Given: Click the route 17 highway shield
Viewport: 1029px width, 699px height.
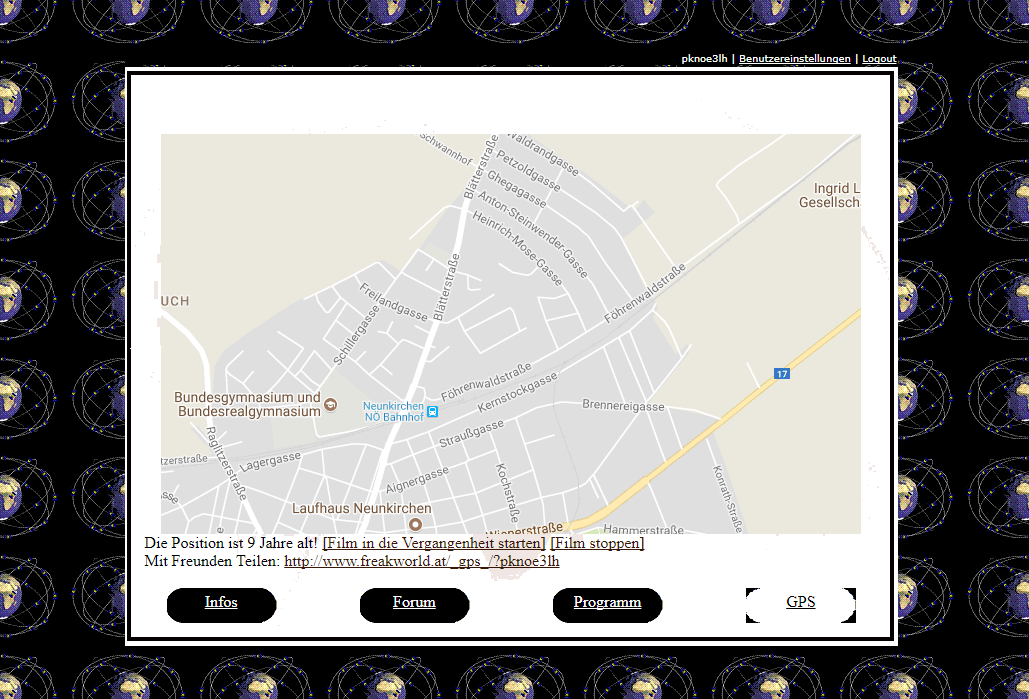Looking at the screenshot, I should (781, 374).
